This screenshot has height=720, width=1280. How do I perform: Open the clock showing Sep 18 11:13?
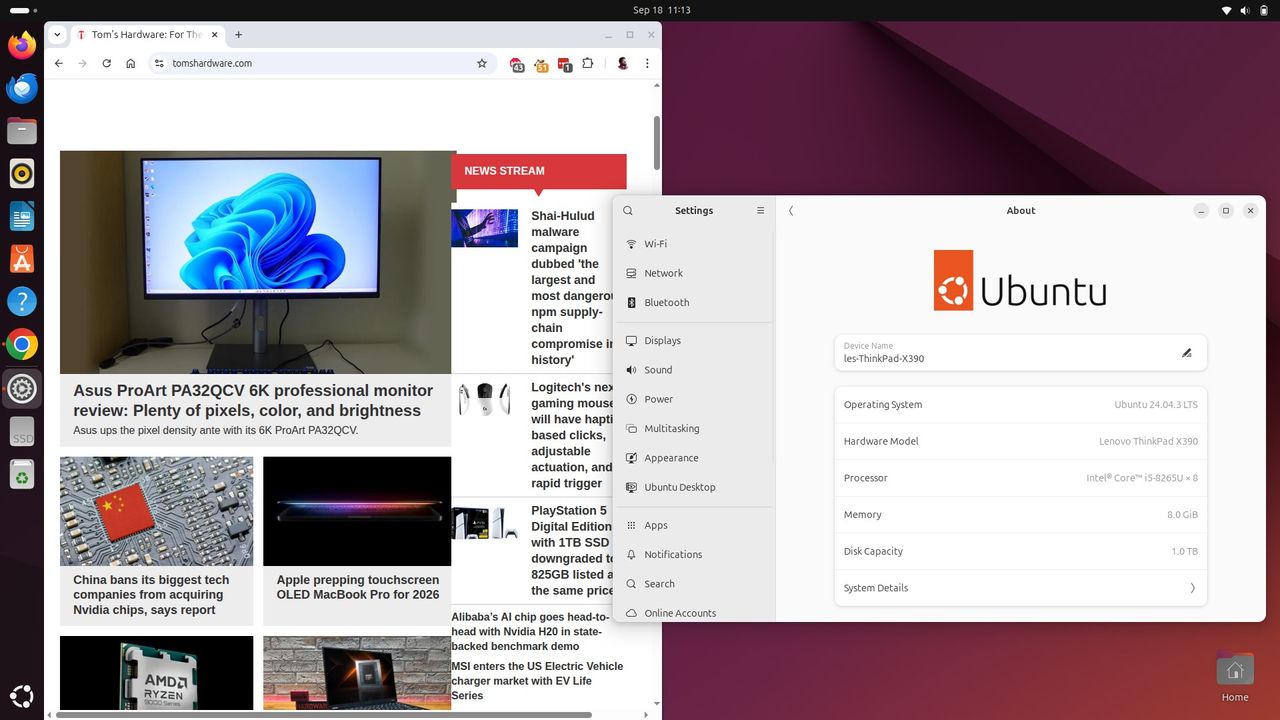click(x=662, y=10)
